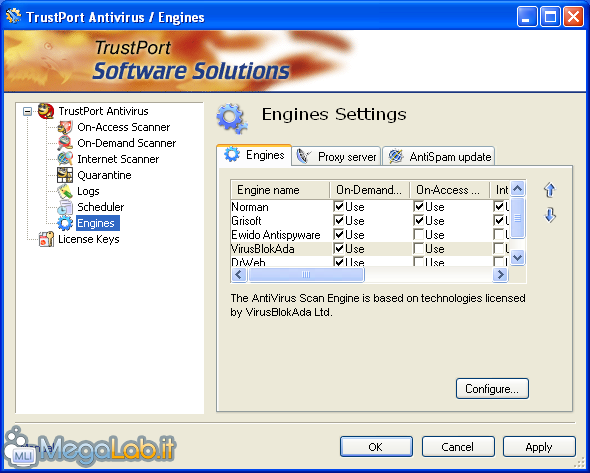590x473 pixels.
Task: Click the Configure... button
Action: 492,388
